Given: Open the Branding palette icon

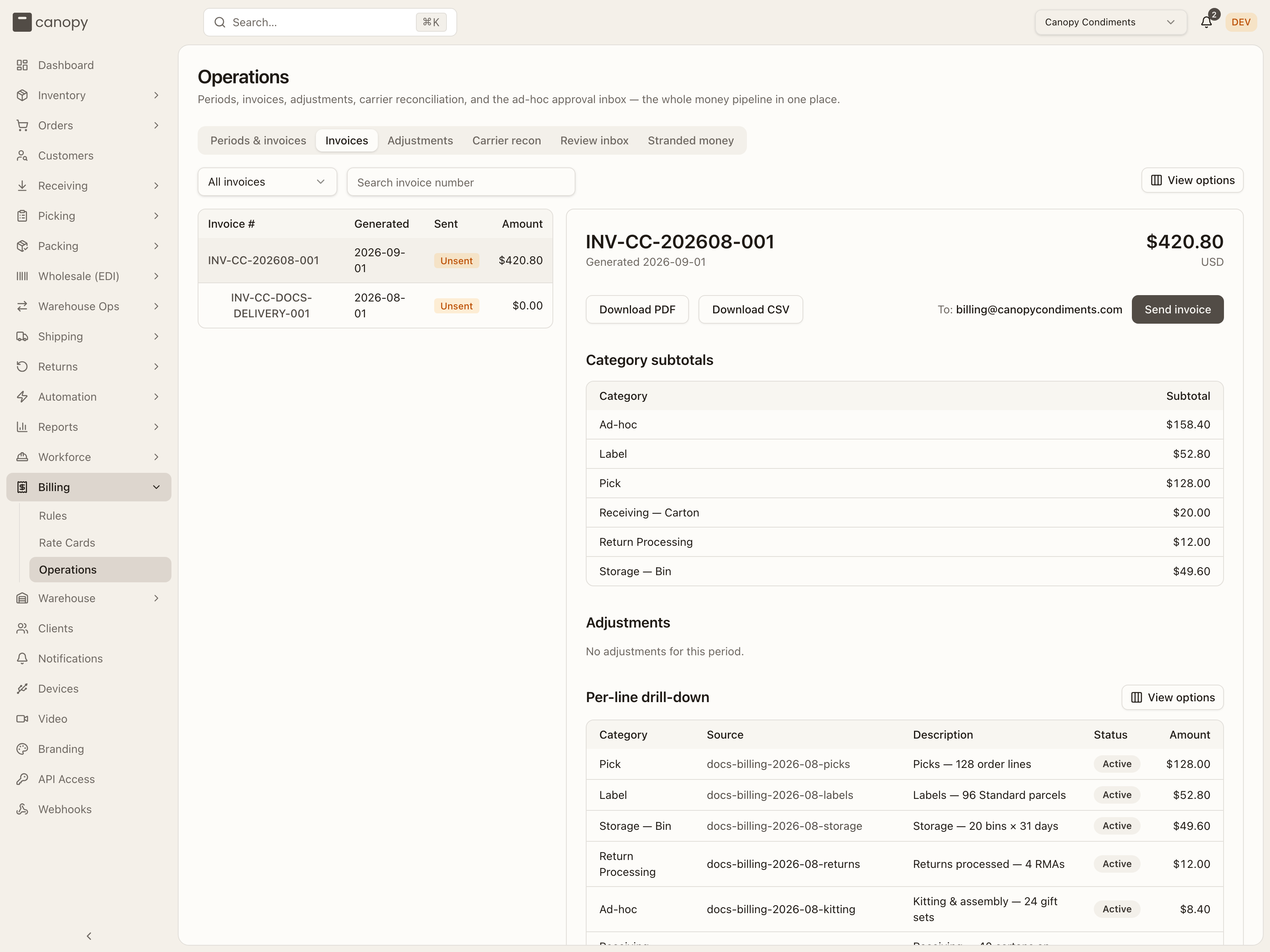Looking at the screenshot, I should [x=22, y=749].
